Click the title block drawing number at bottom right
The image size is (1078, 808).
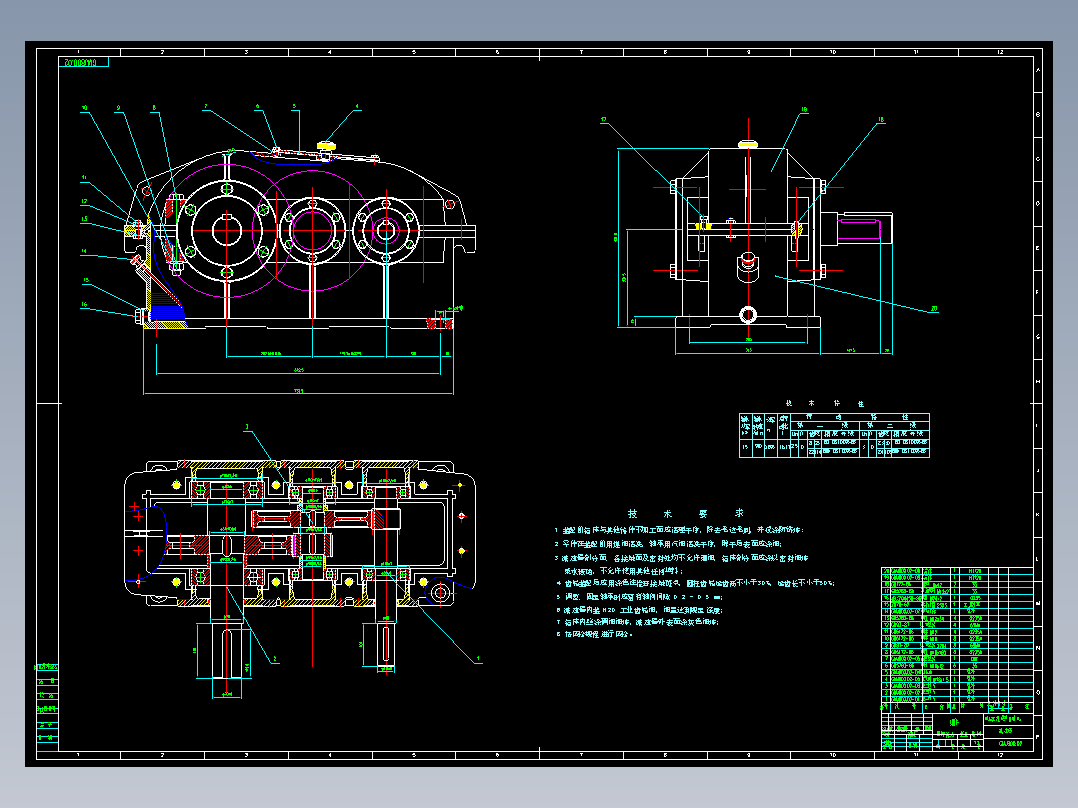1010,743
